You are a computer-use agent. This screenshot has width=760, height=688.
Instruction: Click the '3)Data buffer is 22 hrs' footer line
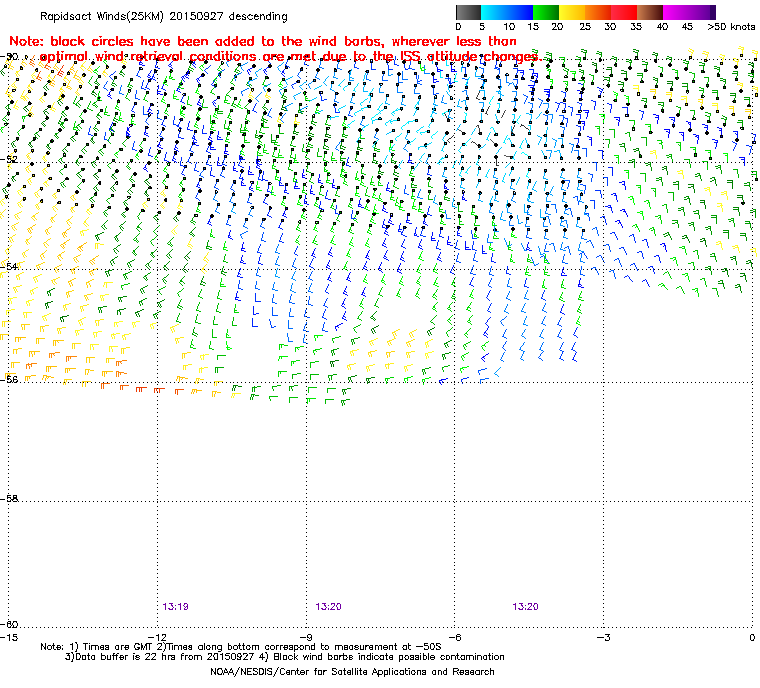[285, 657]
